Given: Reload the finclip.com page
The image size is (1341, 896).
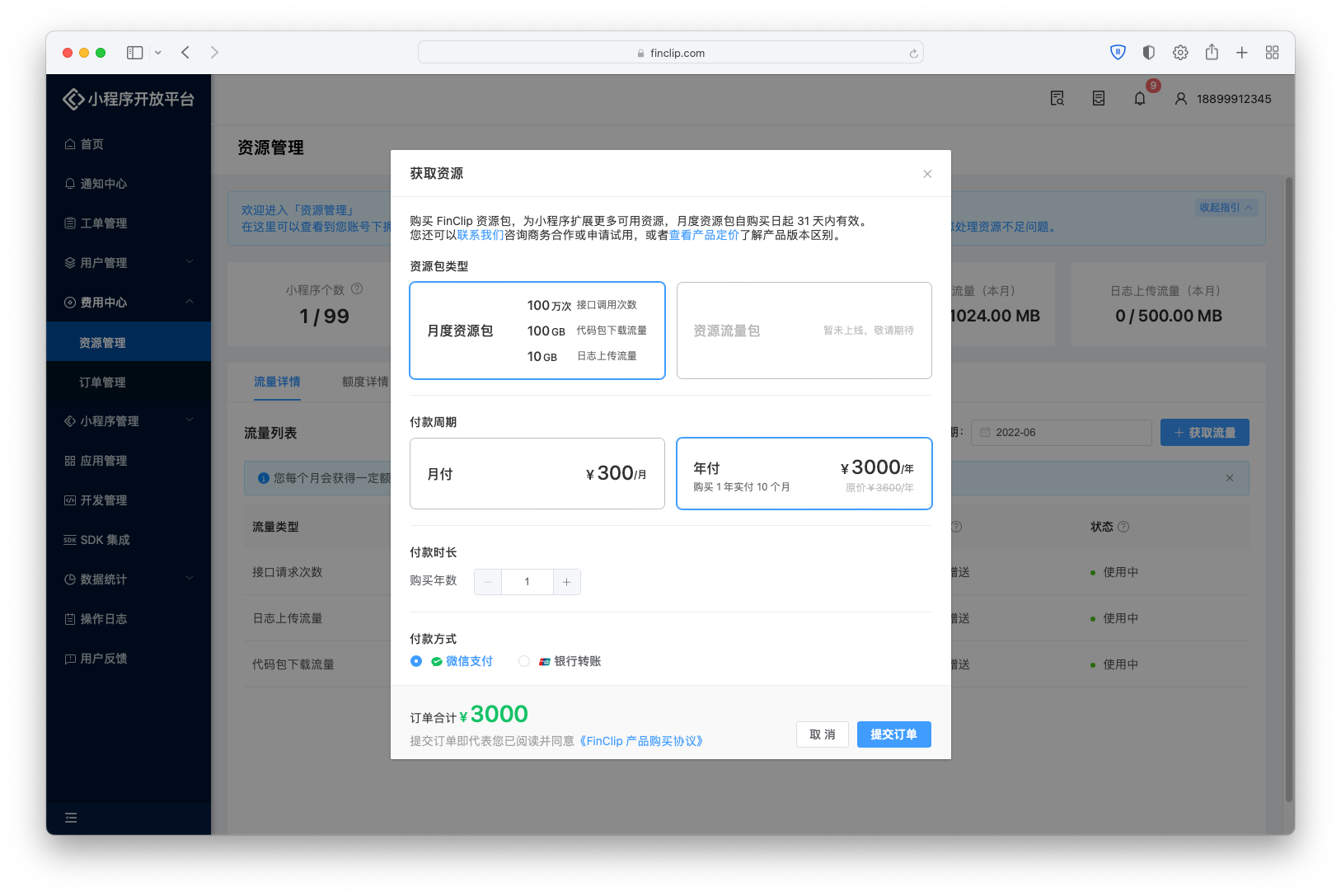Looking at the screenshot, I should pos(913,54).
